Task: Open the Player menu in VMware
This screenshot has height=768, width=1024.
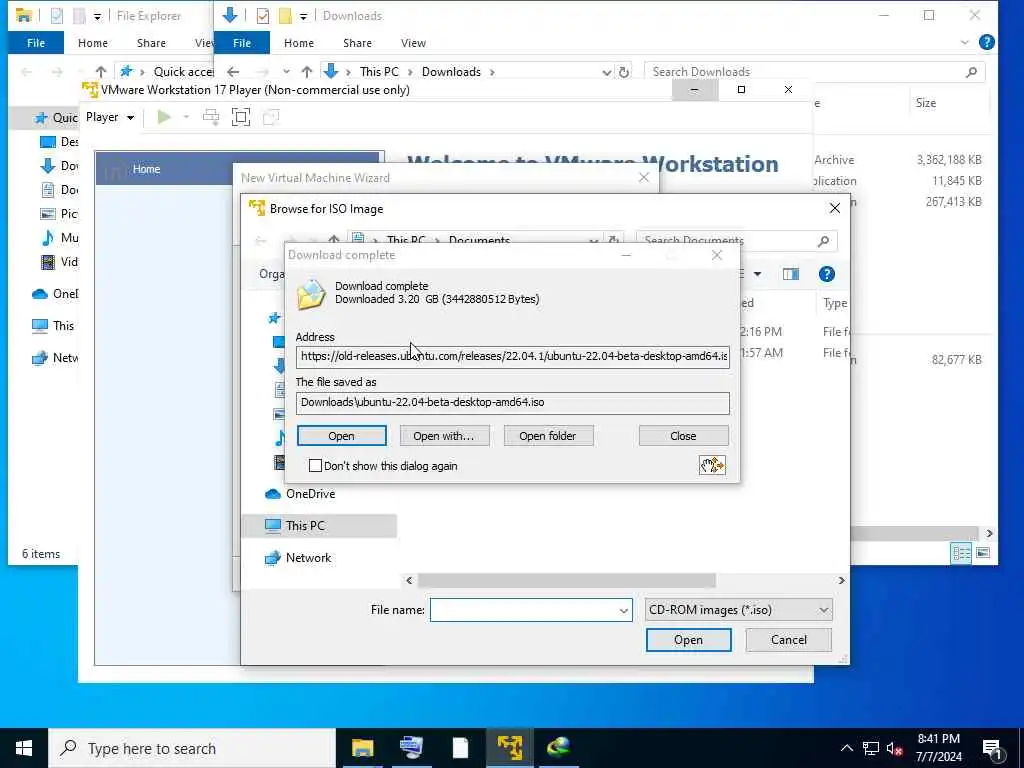Action: tap(110, 118)
